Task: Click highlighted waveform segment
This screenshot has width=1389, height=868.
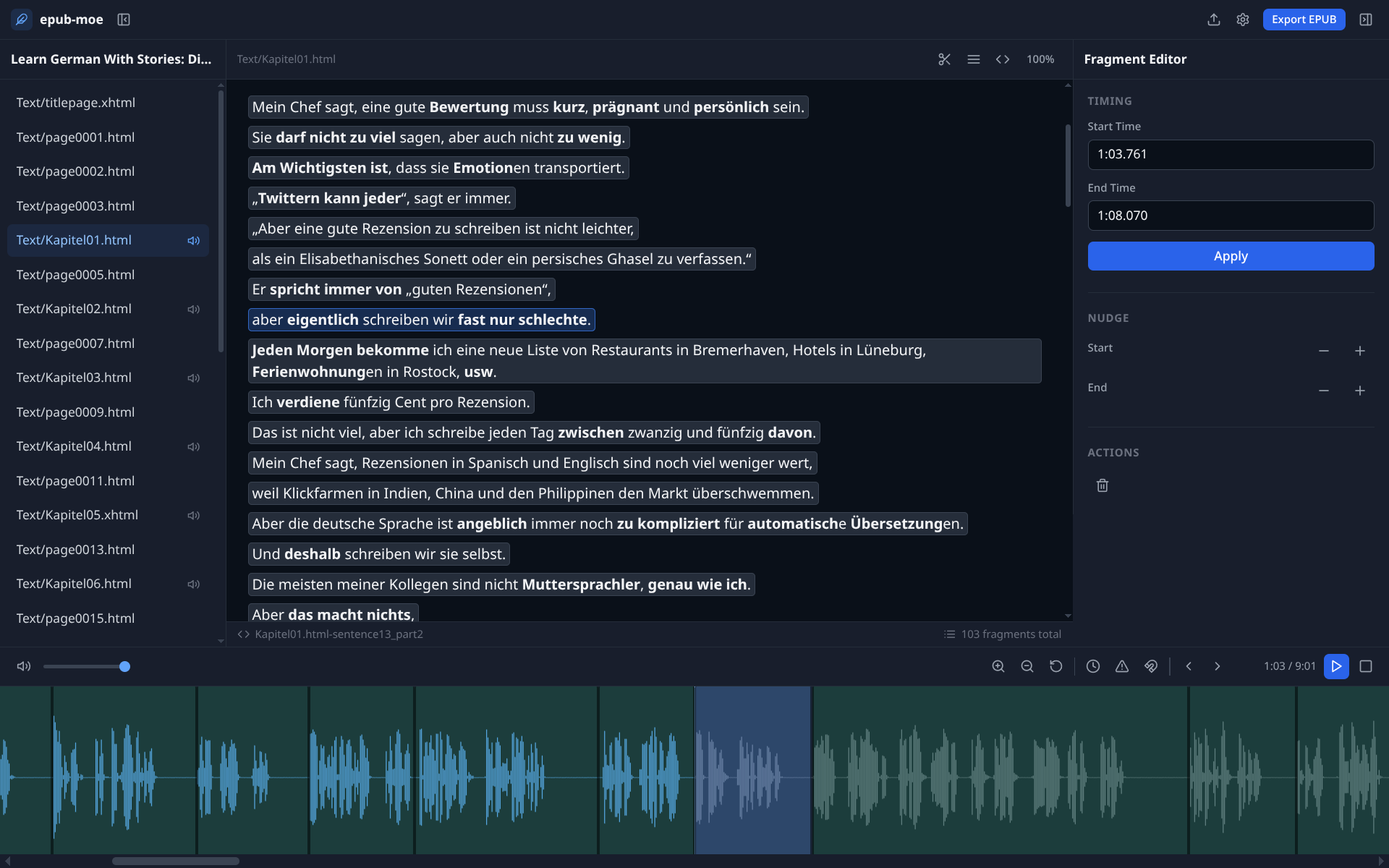Action: point(753,770)
